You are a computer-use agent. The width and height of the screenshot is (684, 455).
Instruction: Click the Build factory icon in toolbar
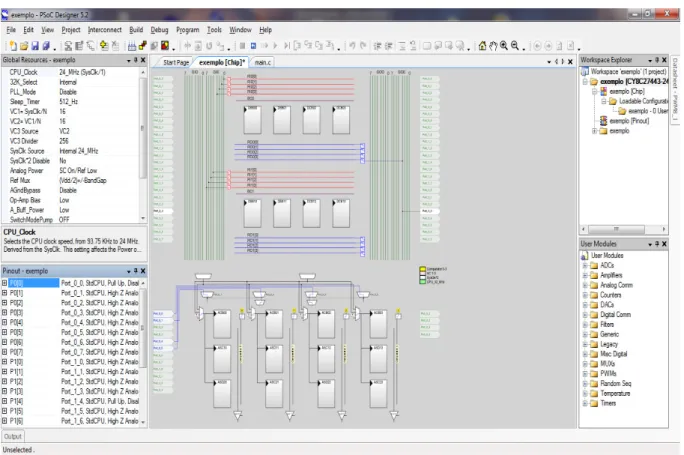132,46
